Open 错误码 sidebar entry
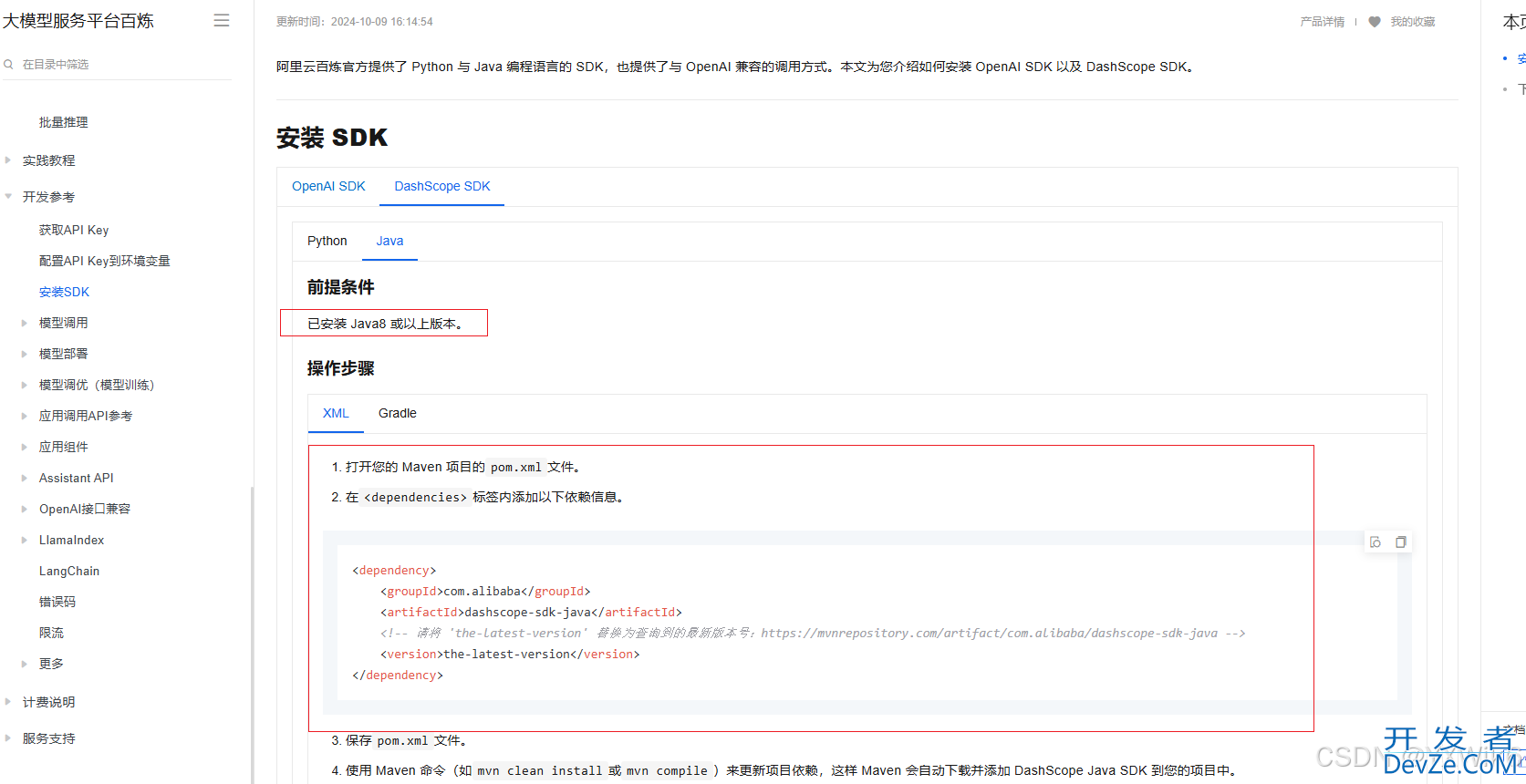The width and height of the screenshot is (1526, 784). [x=57, y=602]
